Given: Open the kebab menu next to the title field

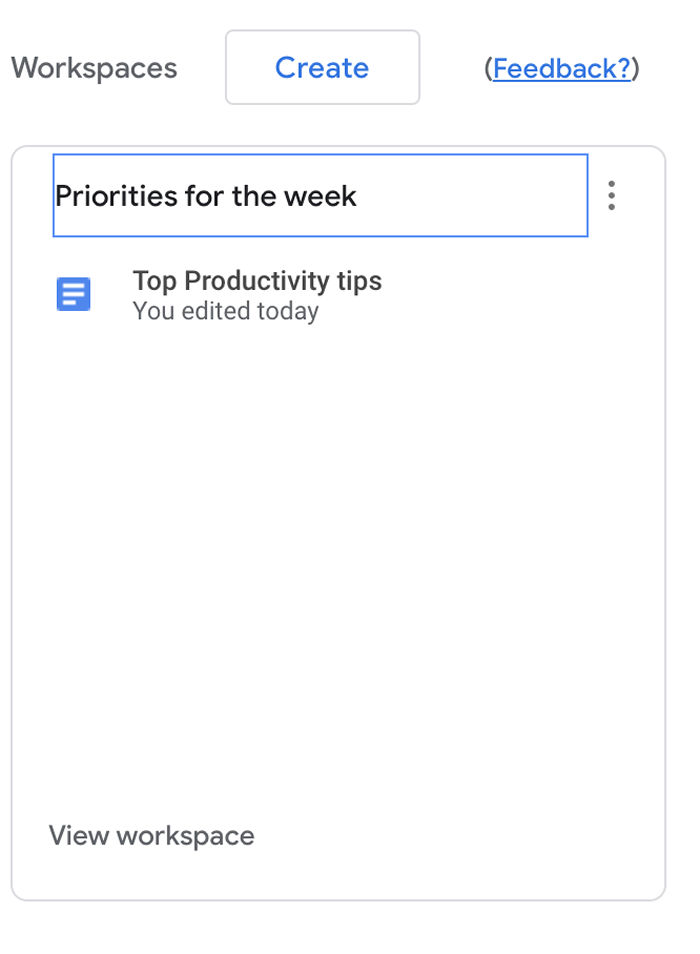Looking at the screenshot, I should (x=611, y=195).
